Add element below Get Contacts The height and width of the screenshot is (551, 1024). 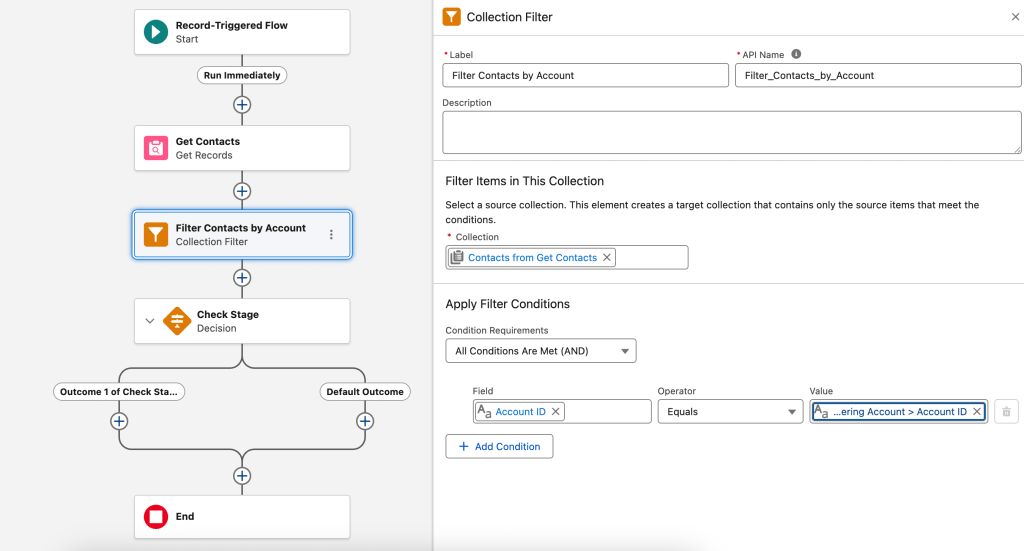(x=242, y=191)
